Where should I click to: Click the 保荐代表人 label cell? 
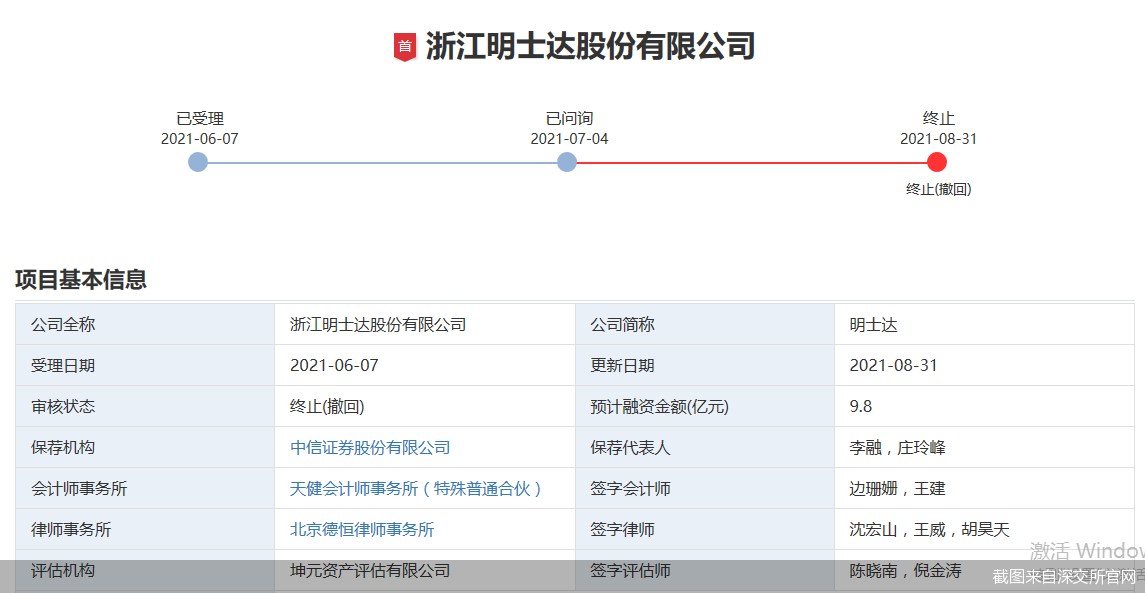[705, 447]
